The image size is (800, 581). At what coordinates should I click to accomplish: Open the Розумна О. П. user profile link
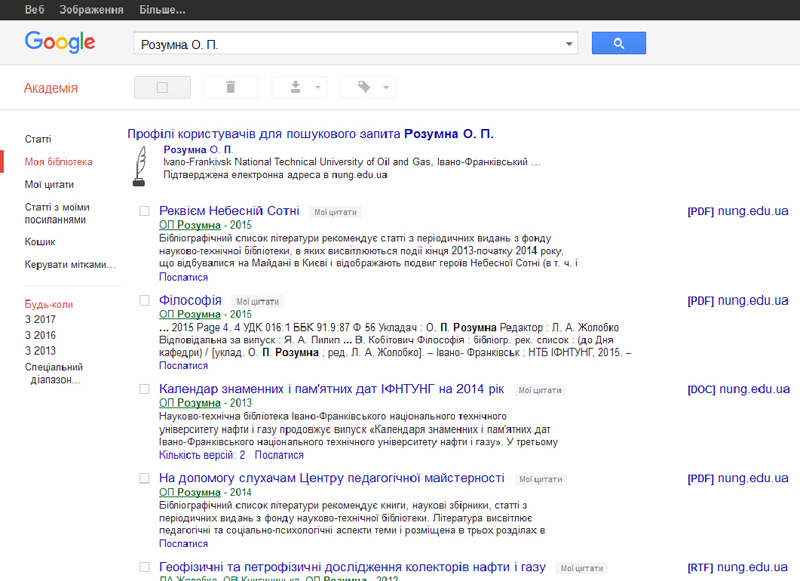point(198,149)
